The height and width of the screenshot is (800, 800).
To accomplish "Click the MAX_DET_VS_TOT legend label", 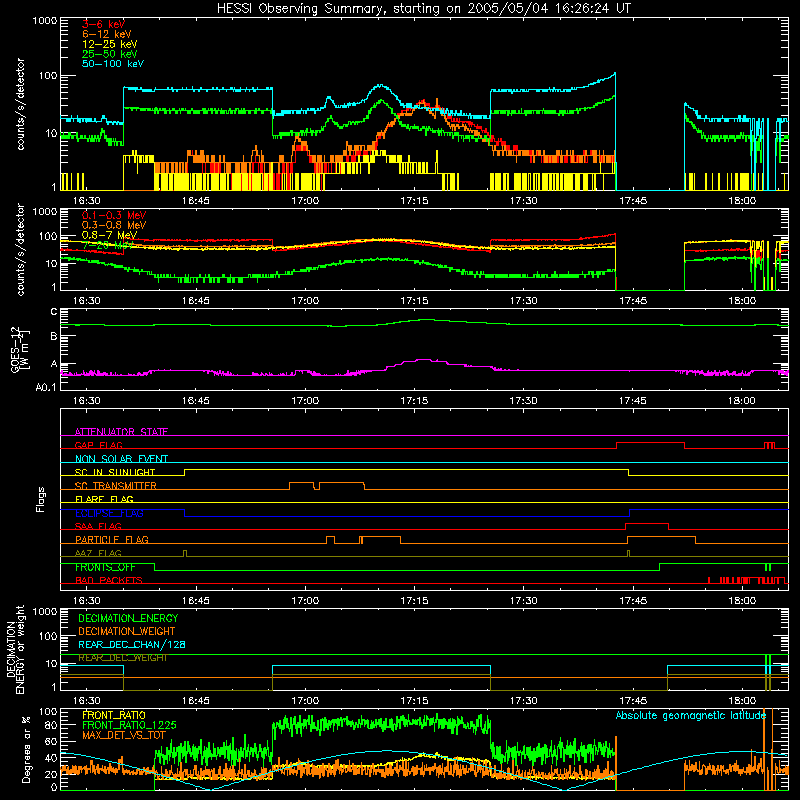I will 124,735.
